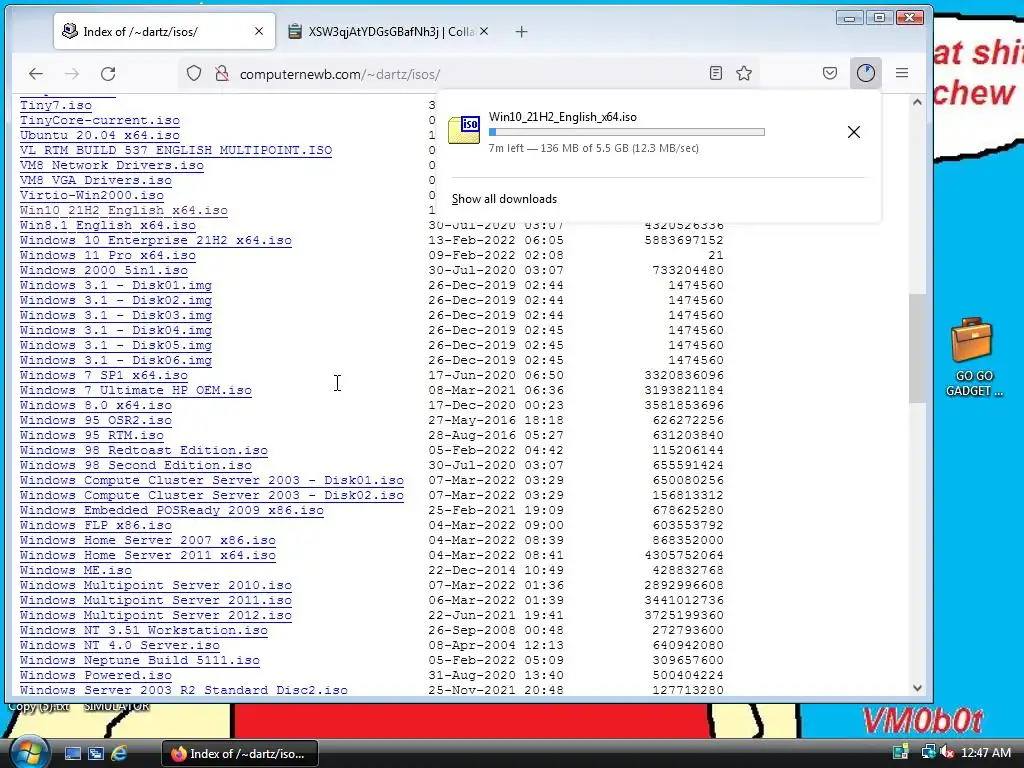Select the GO GO GADGET briefcase desktop icon
Screen dimensions: 1024x768
[973, 357]
